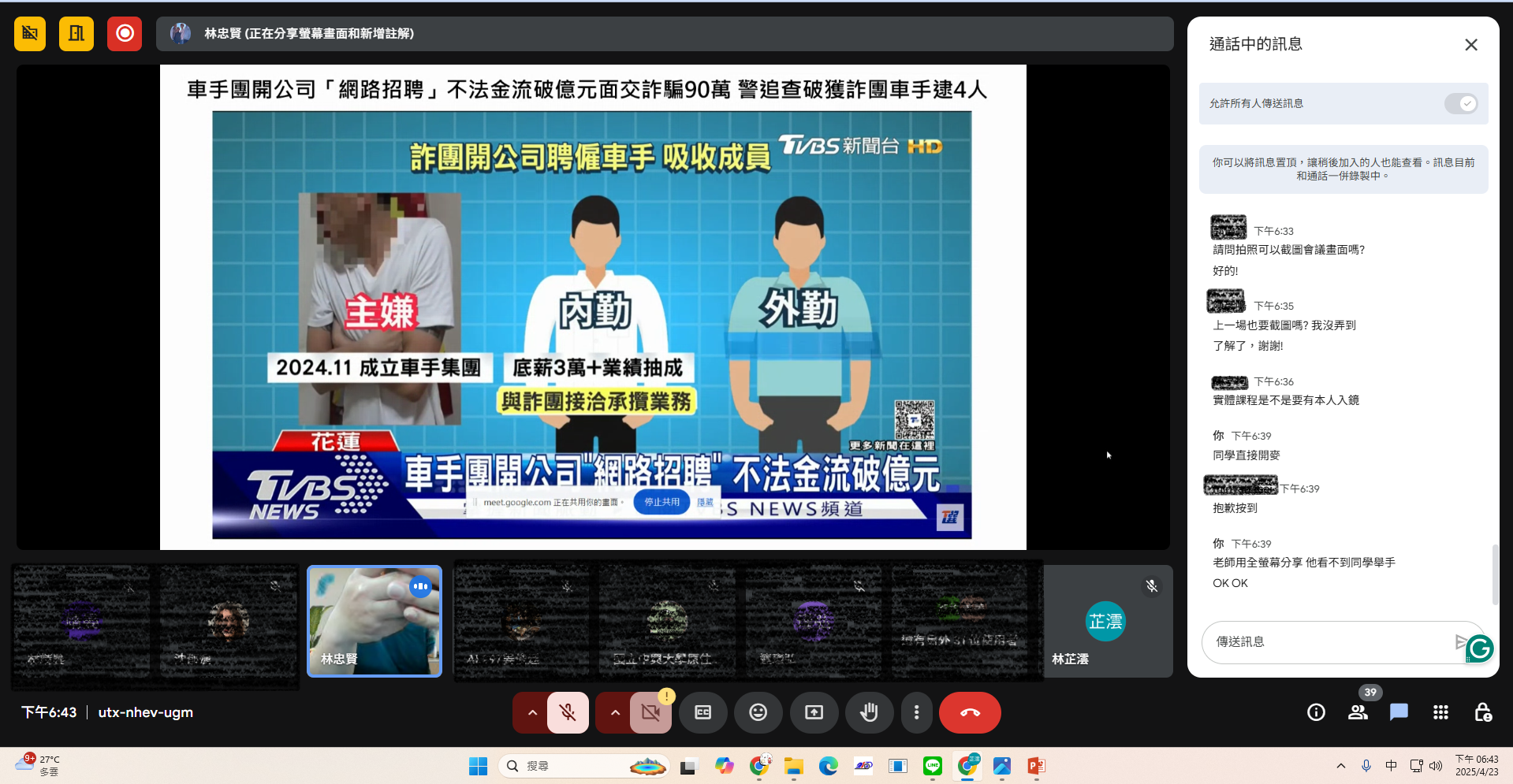Screen dimensions: 1513x784
Task: Open the Windows Start menu
Action: tap(478, 765)
